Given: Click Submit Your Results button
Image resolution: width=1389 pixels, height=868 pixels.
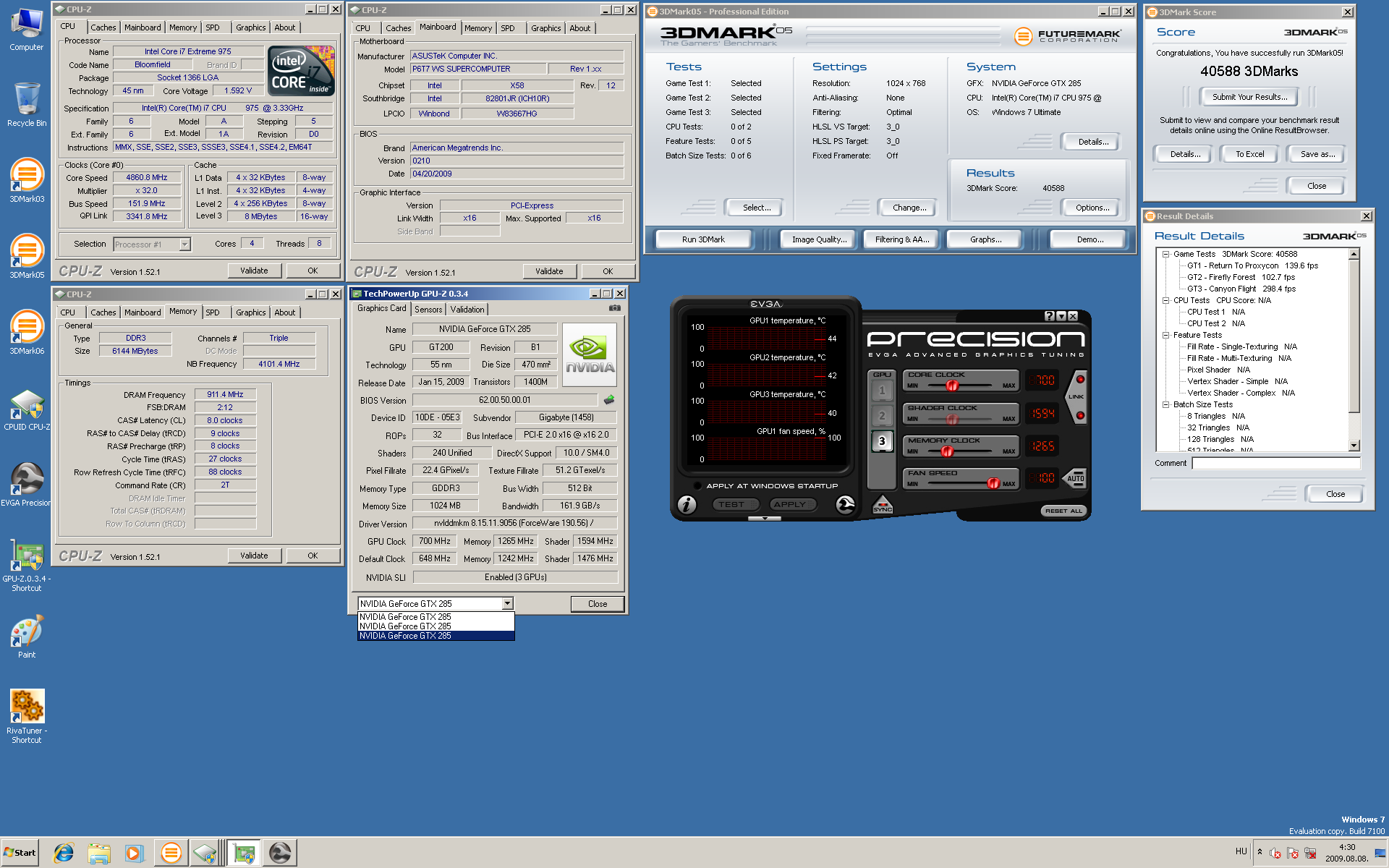Looking at the screenshot, I should pyautogui.click(x=1249, y=97).
